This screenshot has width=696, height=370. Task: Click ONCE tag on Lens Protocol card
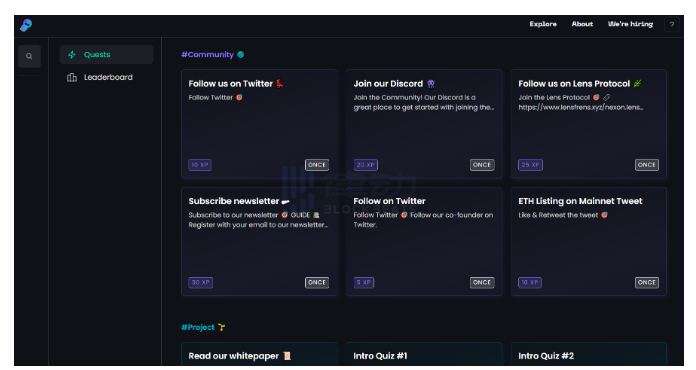[x=647, y=165]
